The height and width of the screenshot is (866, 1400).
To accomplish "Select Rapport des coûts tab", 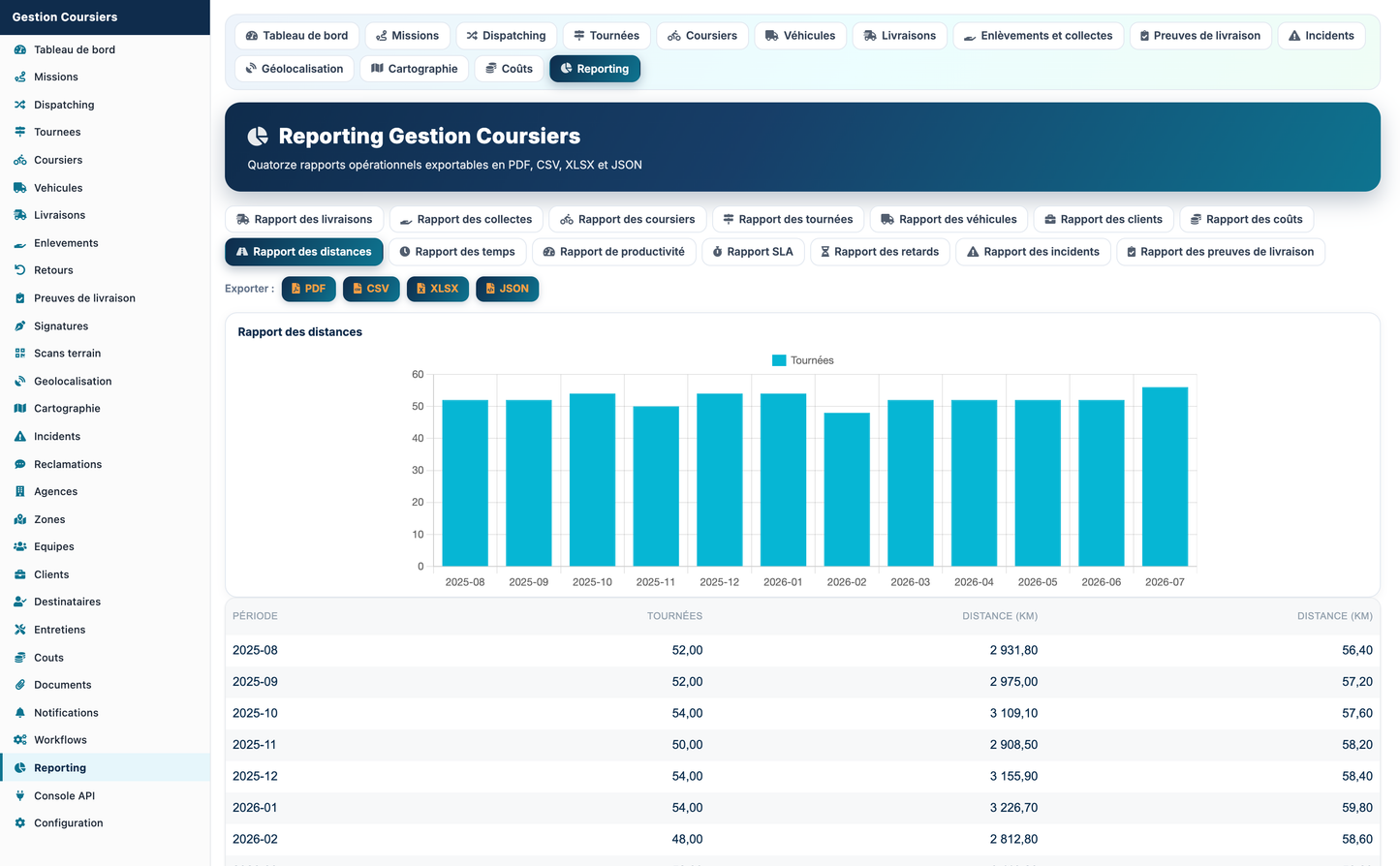I will (x=1246, y=220).
